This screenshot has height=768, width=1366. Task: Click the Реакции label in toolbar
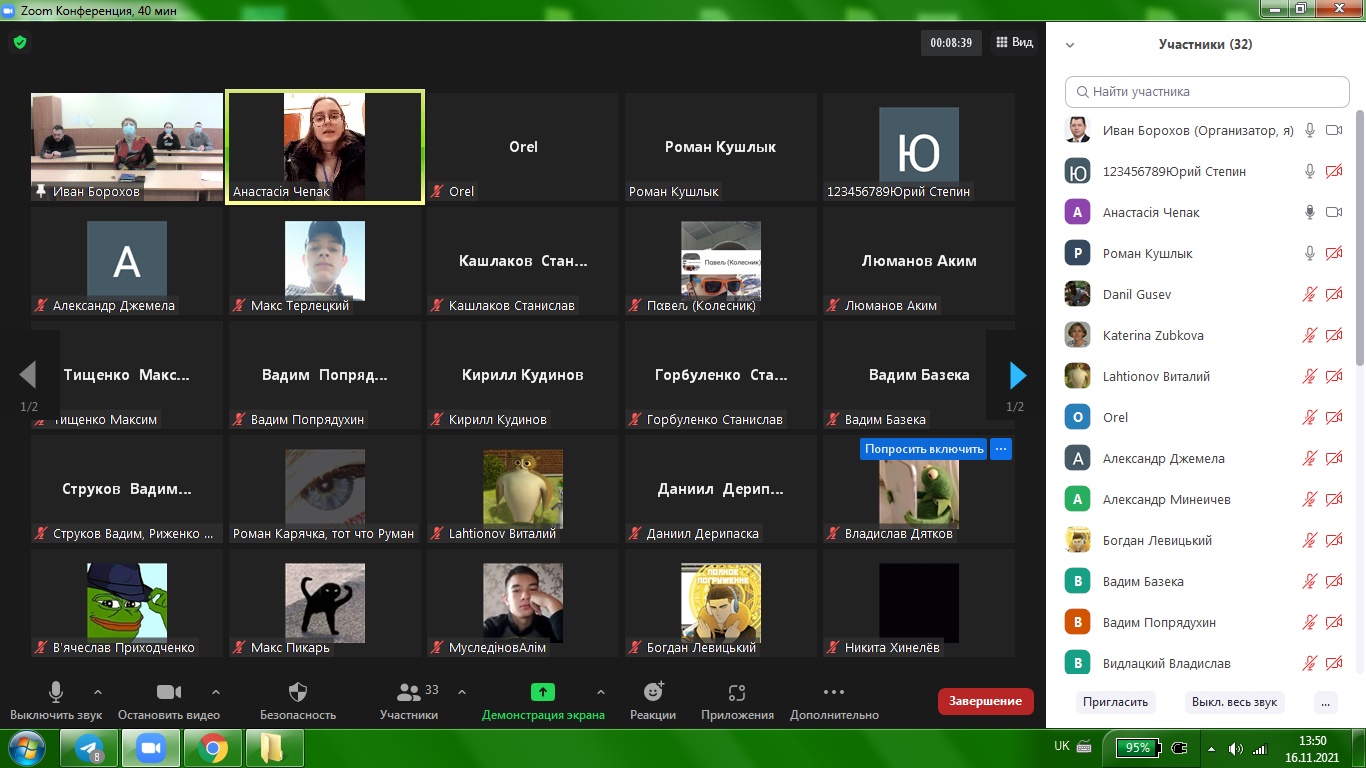click(653, 715)
